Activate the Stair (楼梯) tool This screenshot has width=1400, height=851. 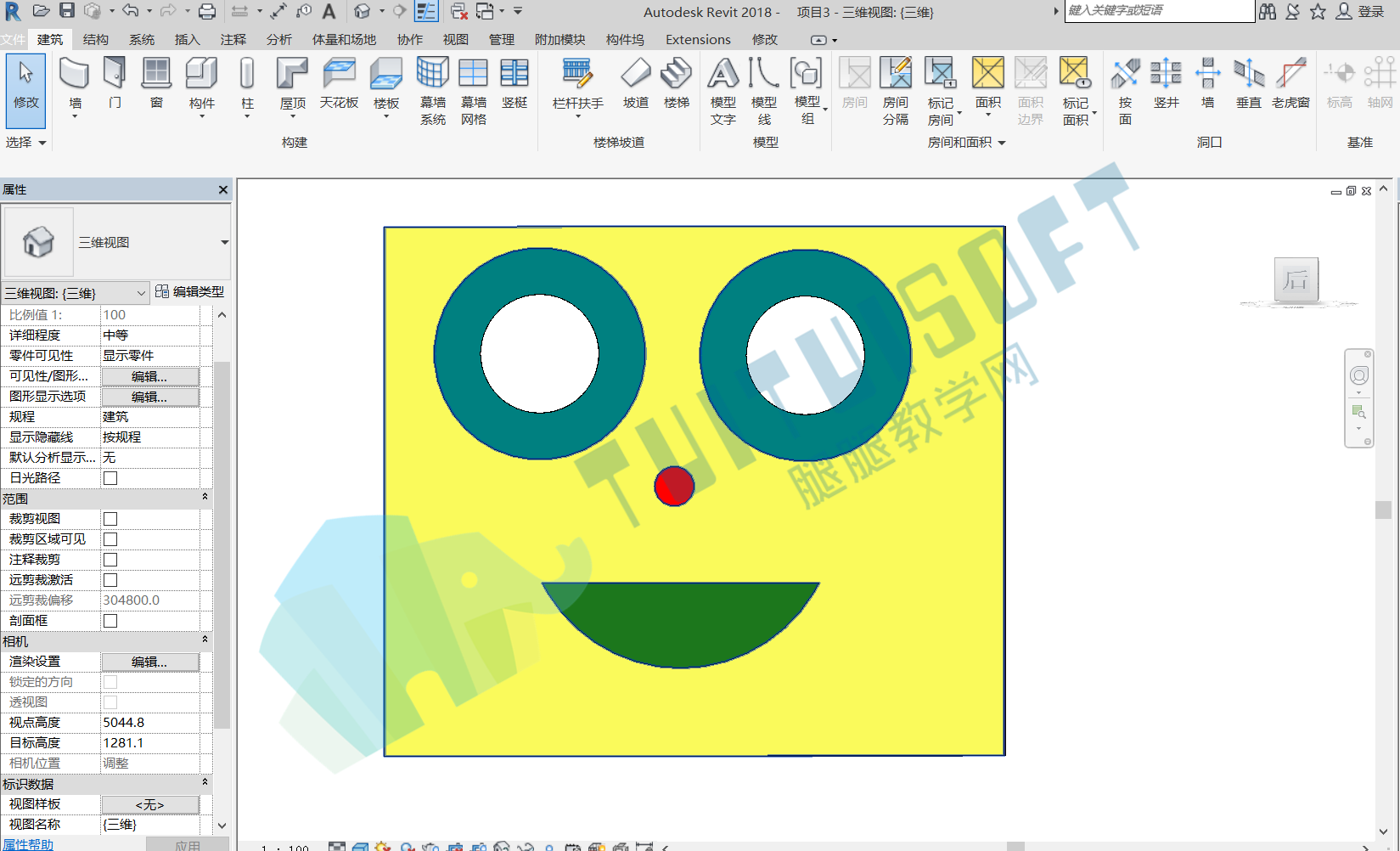pos(677,83)
